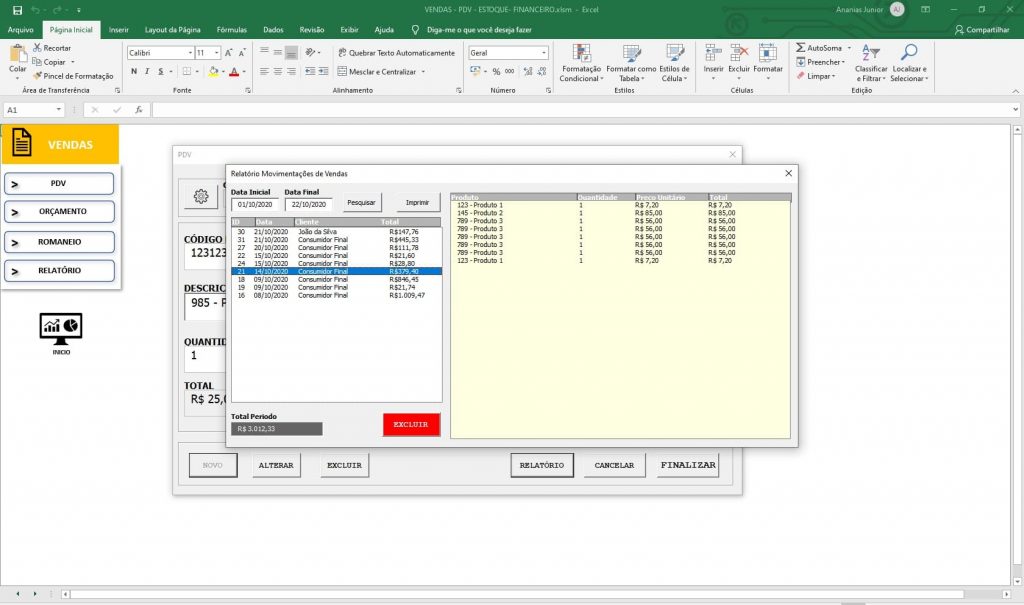
Task: Open Formatação Condicional in the ribbon
Action: click(x=583, y=62)
